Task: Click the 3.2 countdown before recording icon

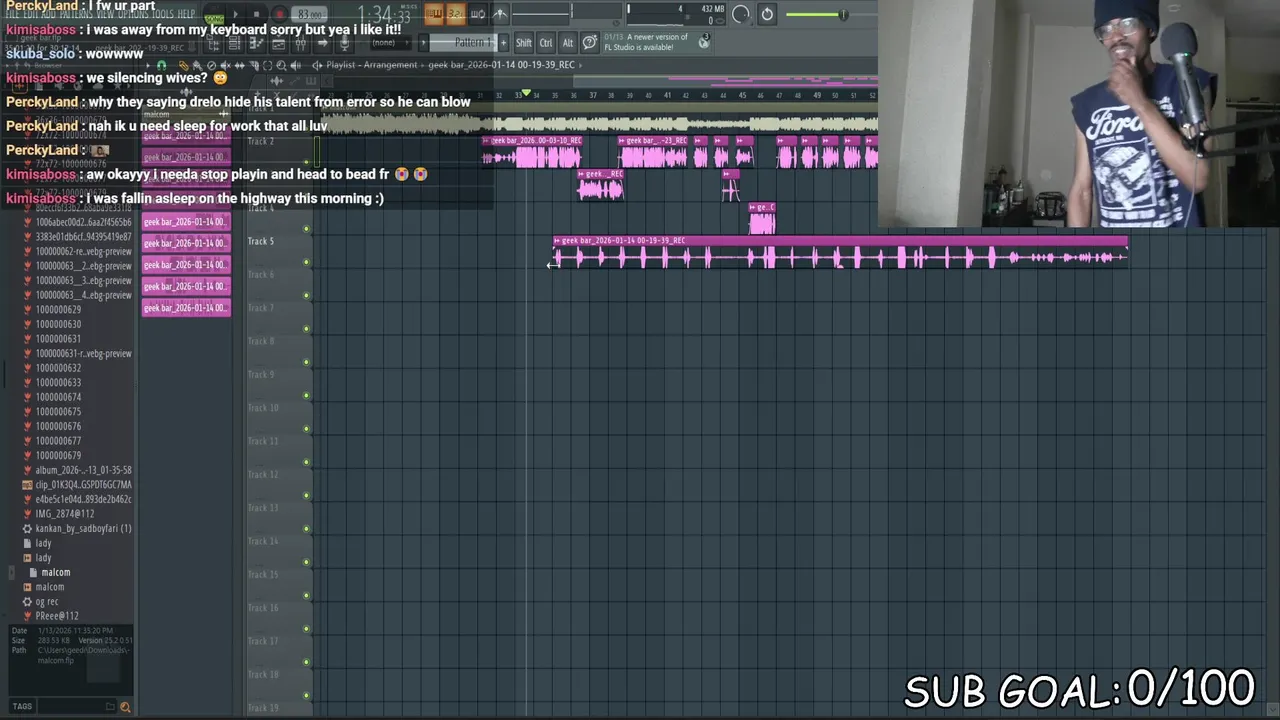Action: tap(455, 14)
